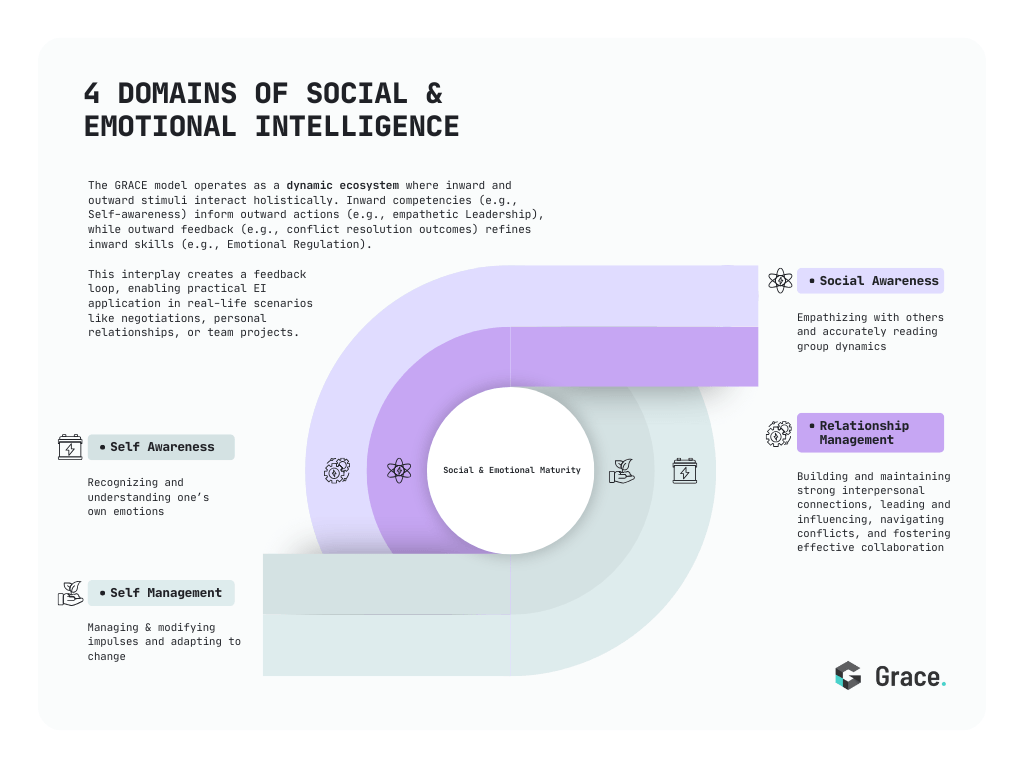Click the 'Managing & modifying impulses' description text

(164, 642)
